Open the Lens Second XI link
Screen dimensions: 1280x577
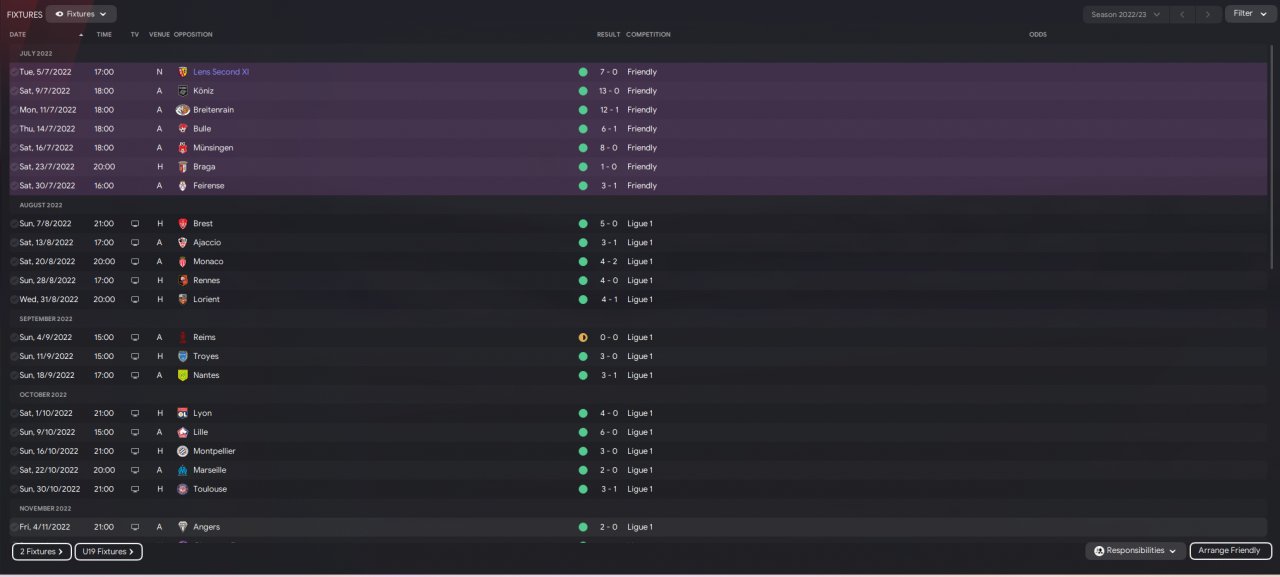[x=221, y=72]
